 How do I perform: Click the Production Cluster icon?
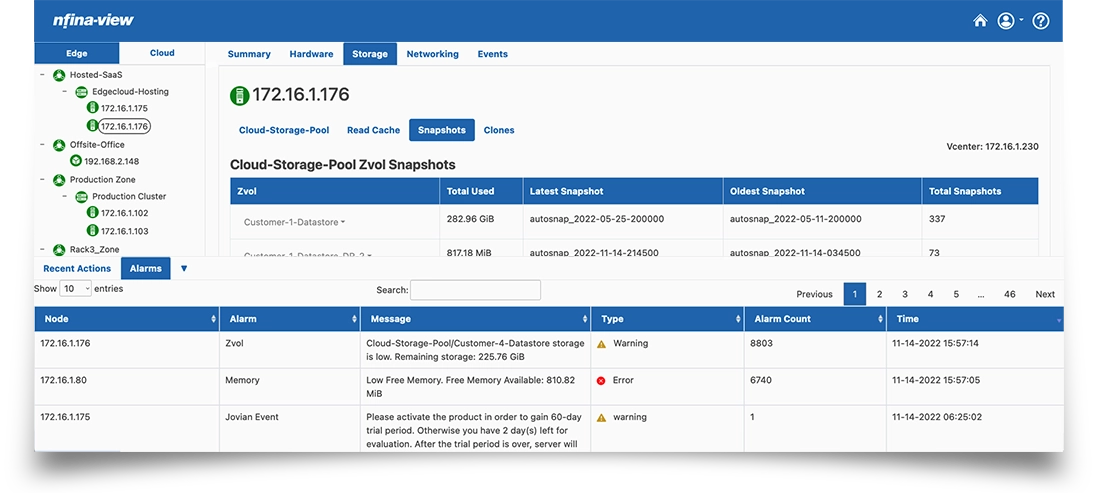coord(82,197)
